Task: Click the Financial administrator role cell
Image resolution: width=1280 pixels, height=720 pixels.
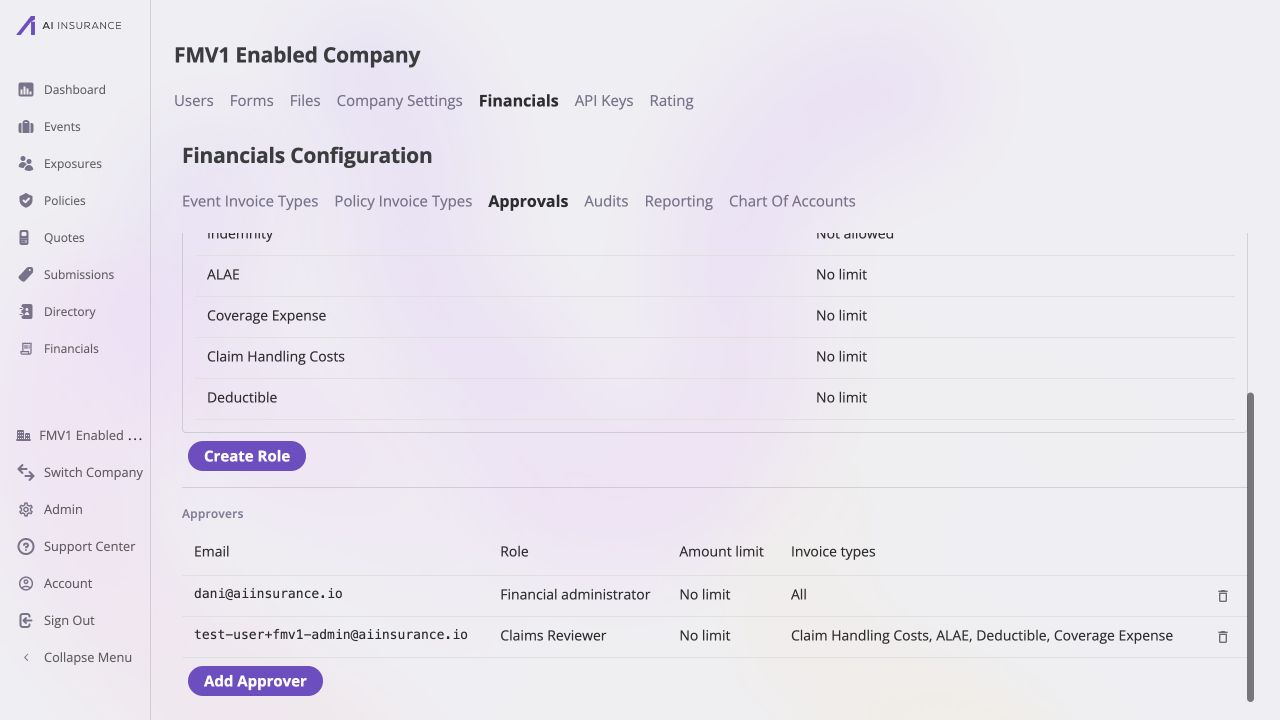Action: click(x=575, y=595)
